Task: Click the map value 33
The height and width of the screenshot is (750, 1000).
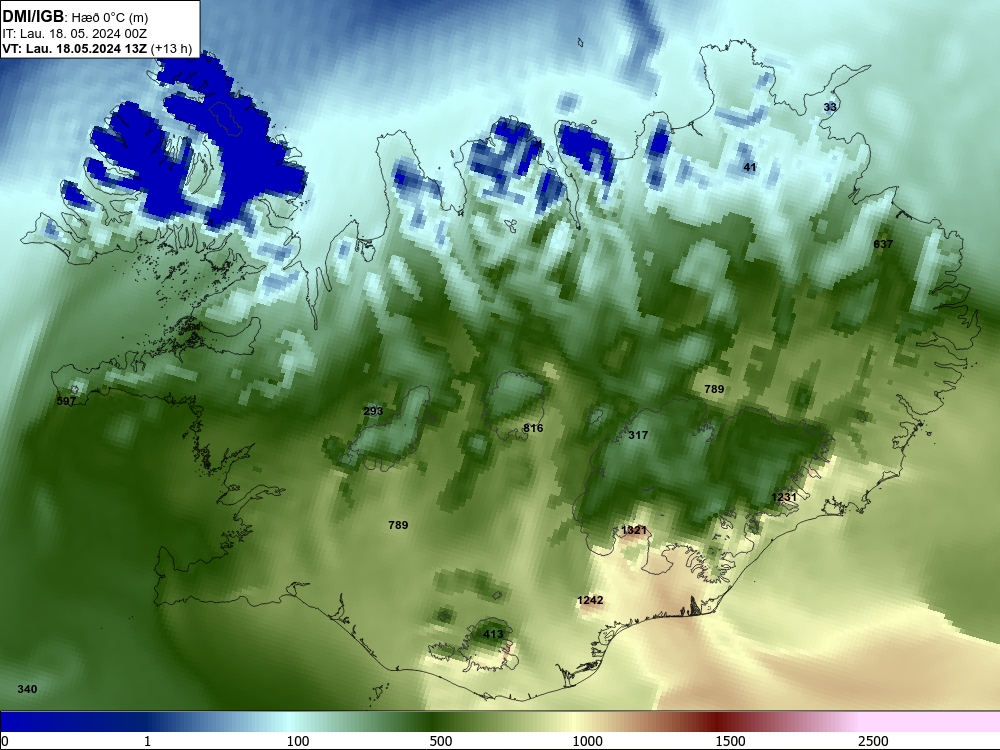Action: tap(830, 107)
